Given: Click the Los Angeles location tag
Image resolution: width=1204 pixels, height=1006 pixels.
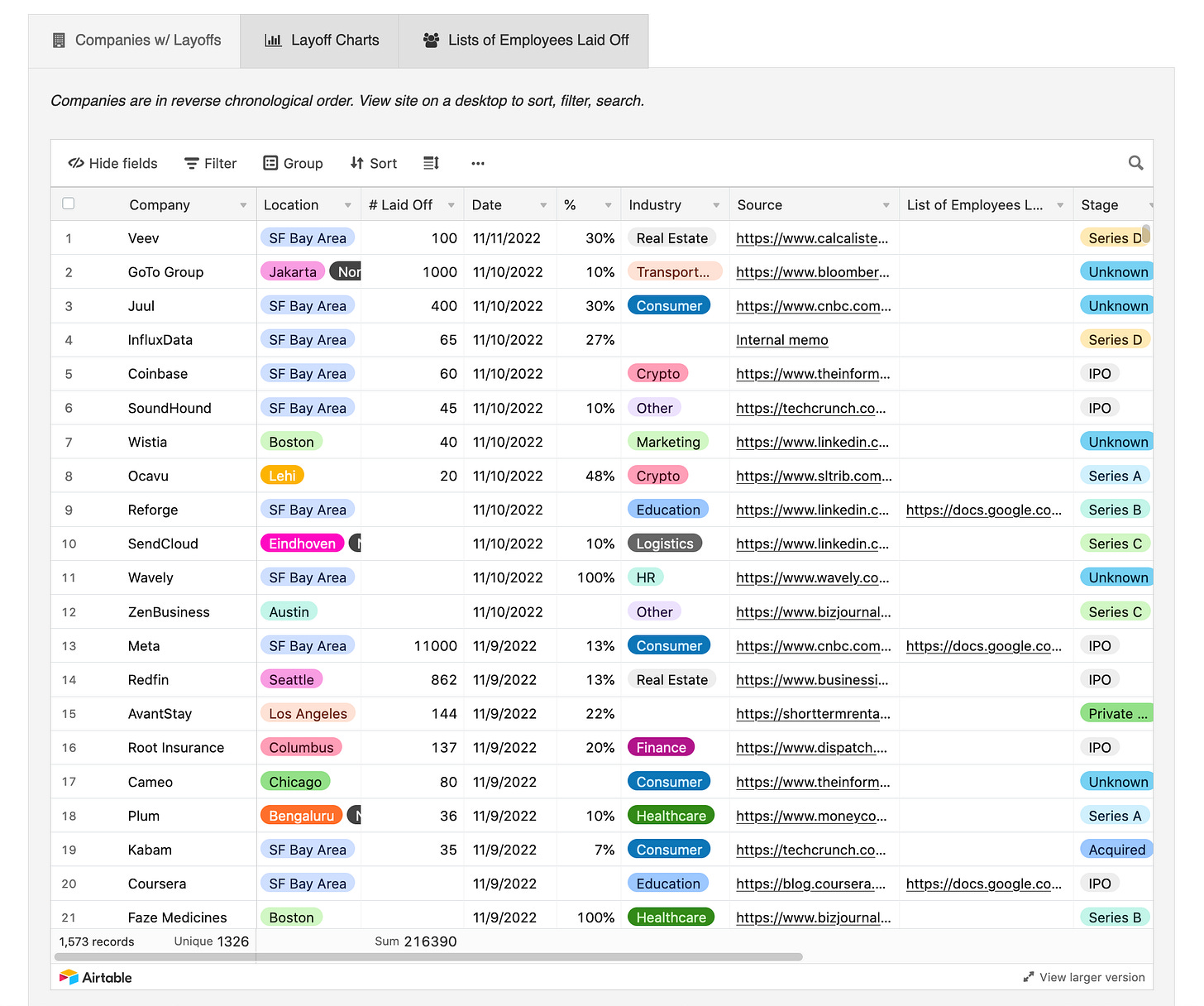Looking at the screenshot, I should (308, 713).
